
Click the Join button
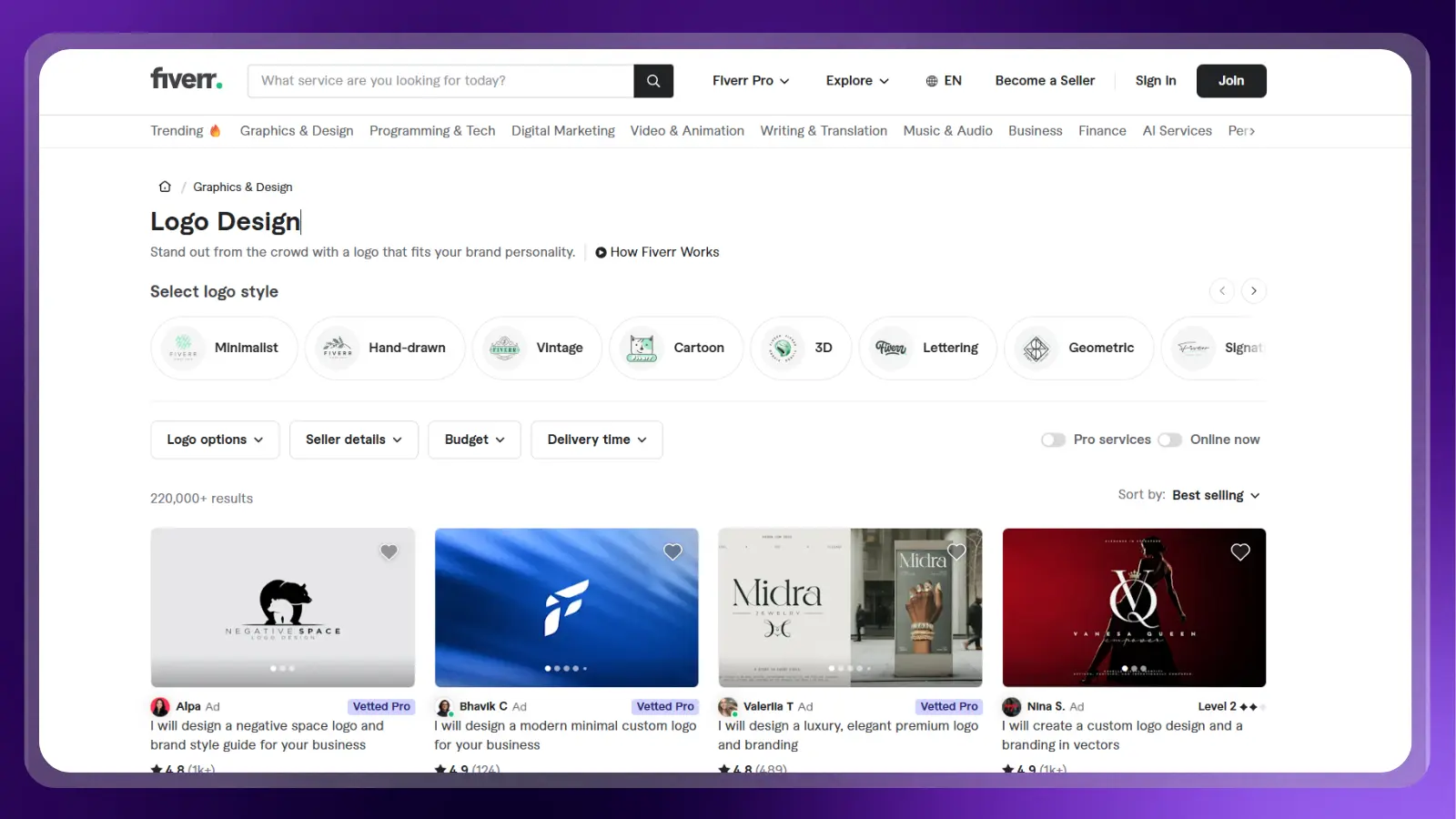point(1231,81)
